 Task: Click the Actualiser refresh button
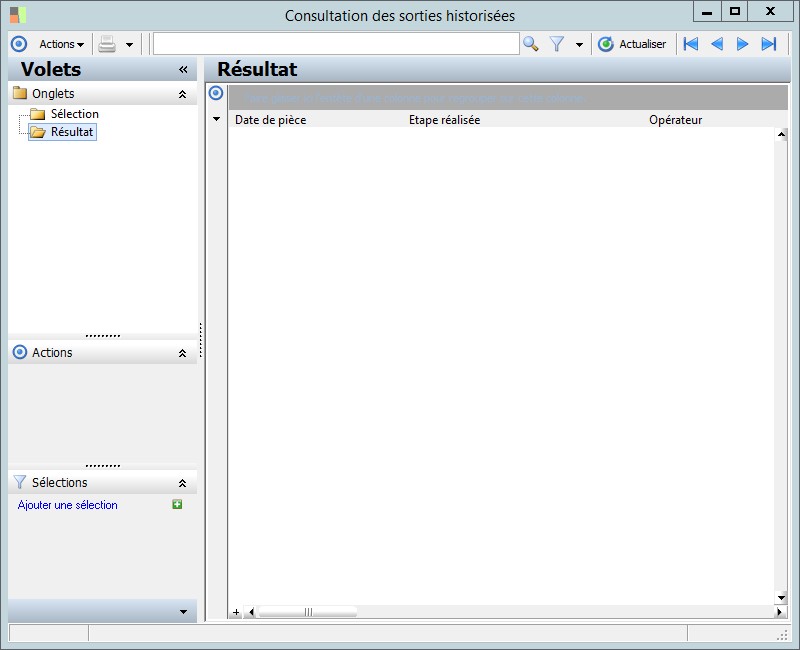632,44
